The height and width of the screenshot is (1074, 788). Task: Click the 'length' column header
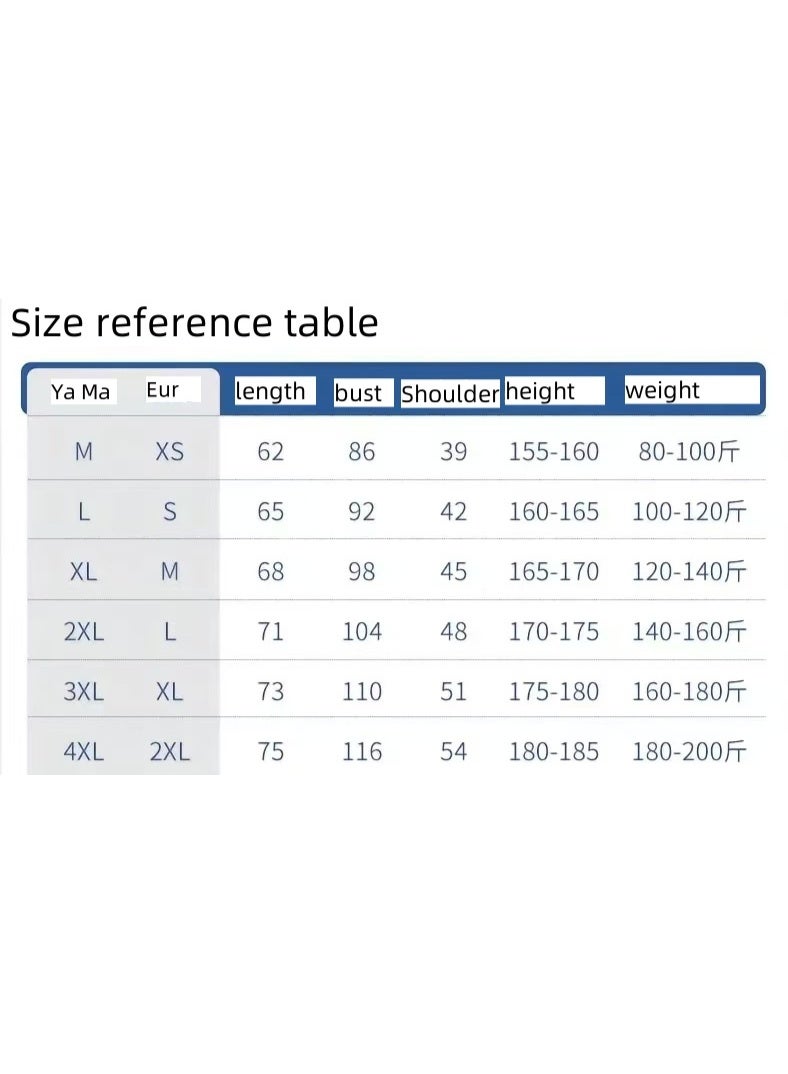coord(270,391)
